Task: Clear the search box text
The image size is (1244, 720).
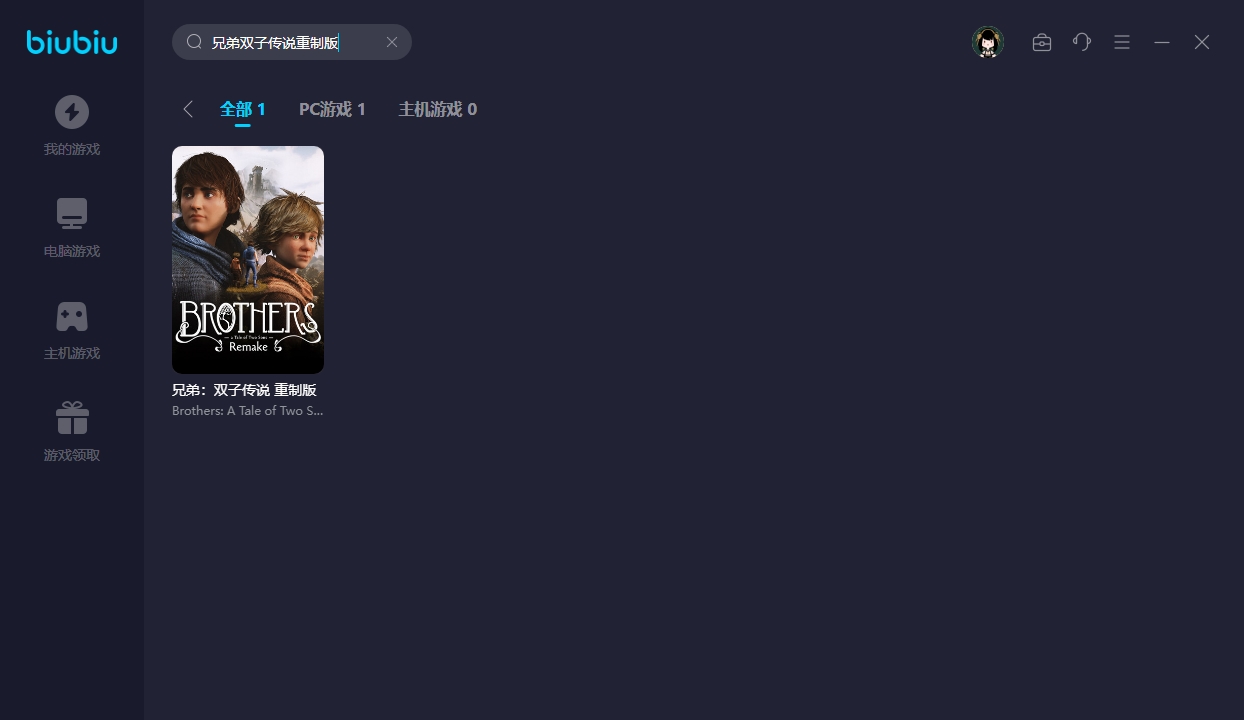Action: [x=392, y=42]
